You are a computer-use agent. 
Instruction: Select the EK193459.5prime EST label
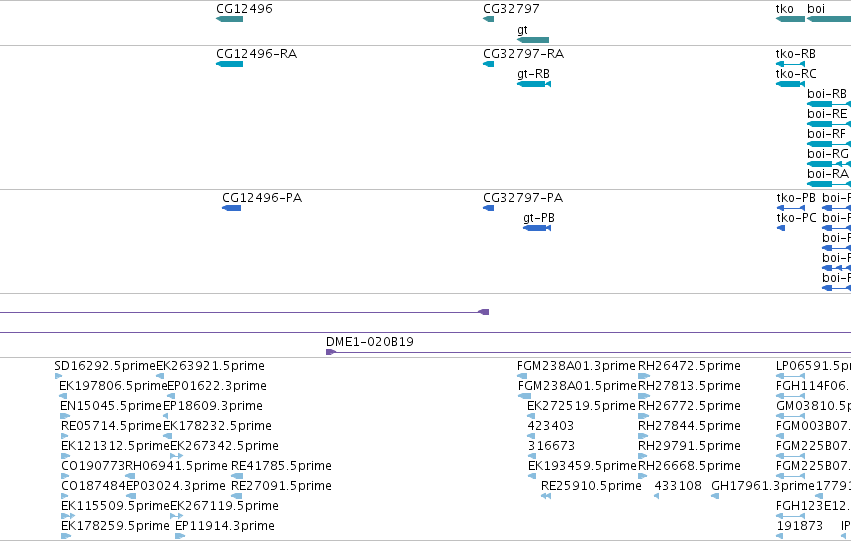point(582,466)
